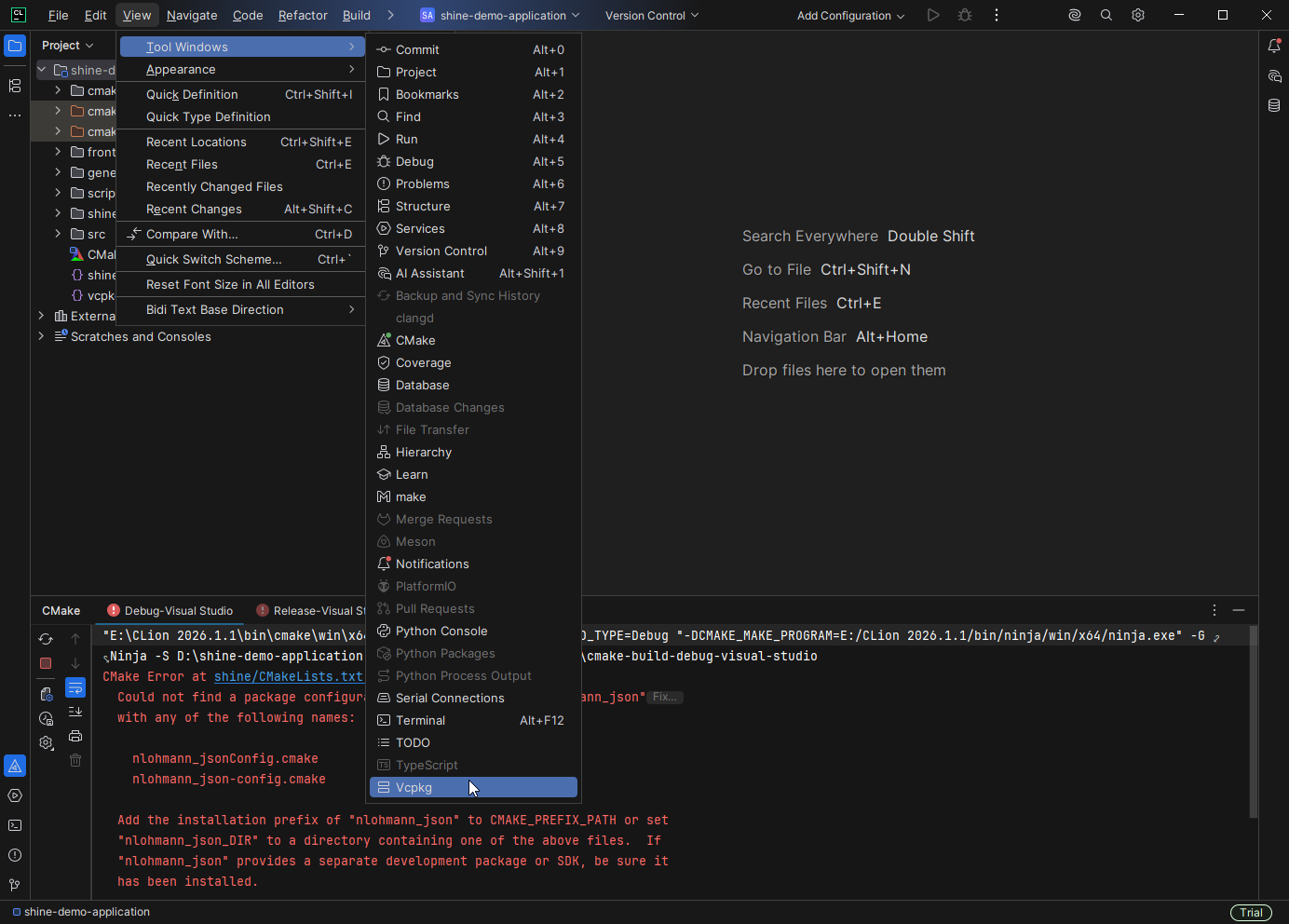Viewport: 1289px width, 924px height.
Task: Open the shine/CMakeLists.txt link in the CMake error
Action: coord(288,677)
